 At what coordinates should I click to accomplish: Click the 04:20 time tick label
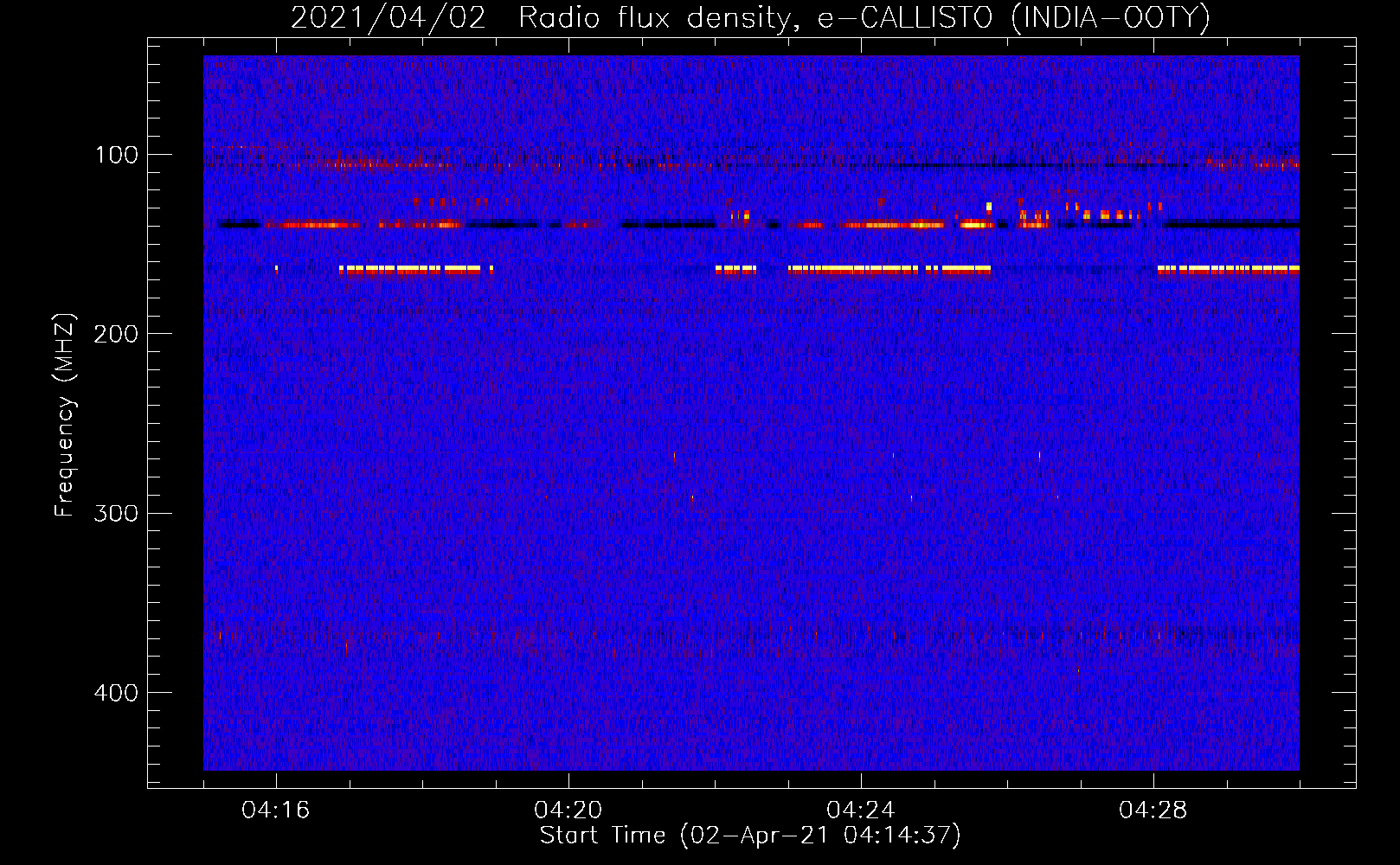pyautogui.click(x=568, y=811)
